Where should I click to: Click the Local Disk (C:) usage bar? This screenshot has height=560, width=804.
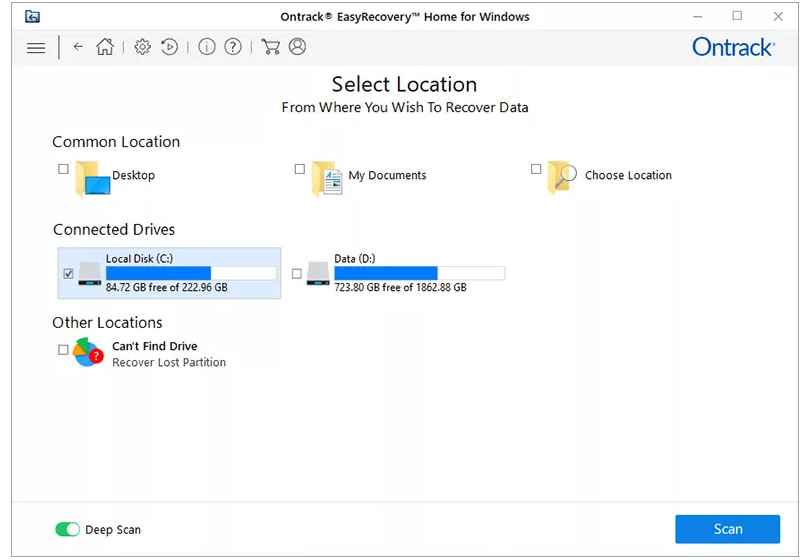[x=191, y=273]
